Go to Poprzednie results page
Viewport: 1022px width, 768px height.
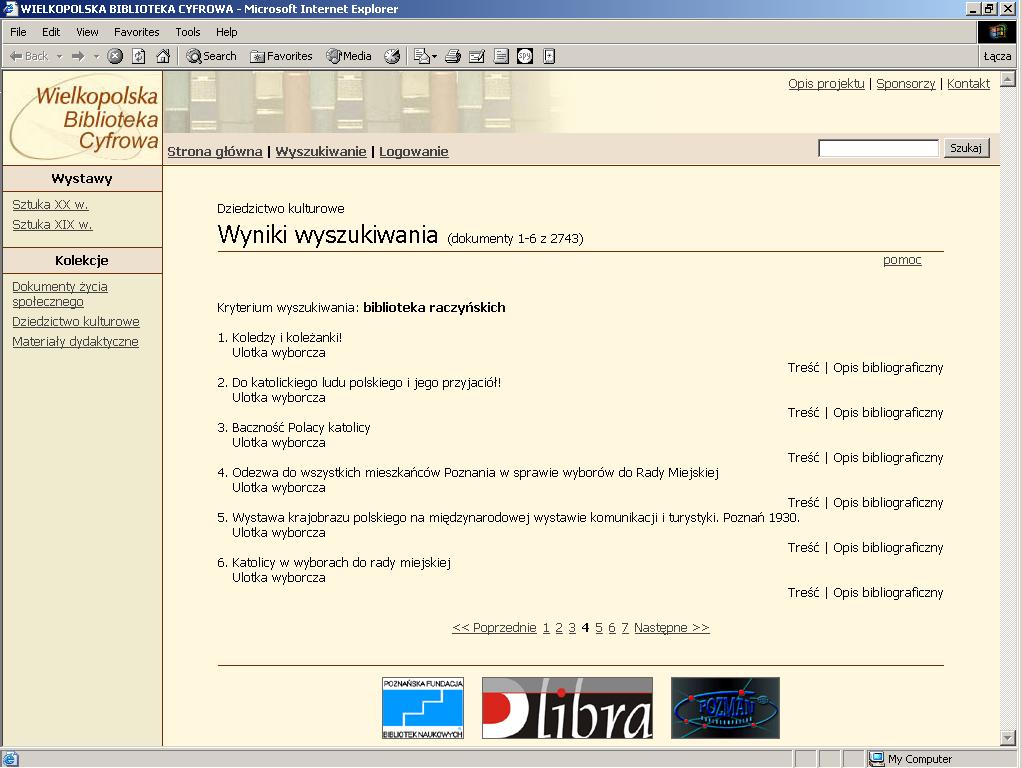[494, 628]
